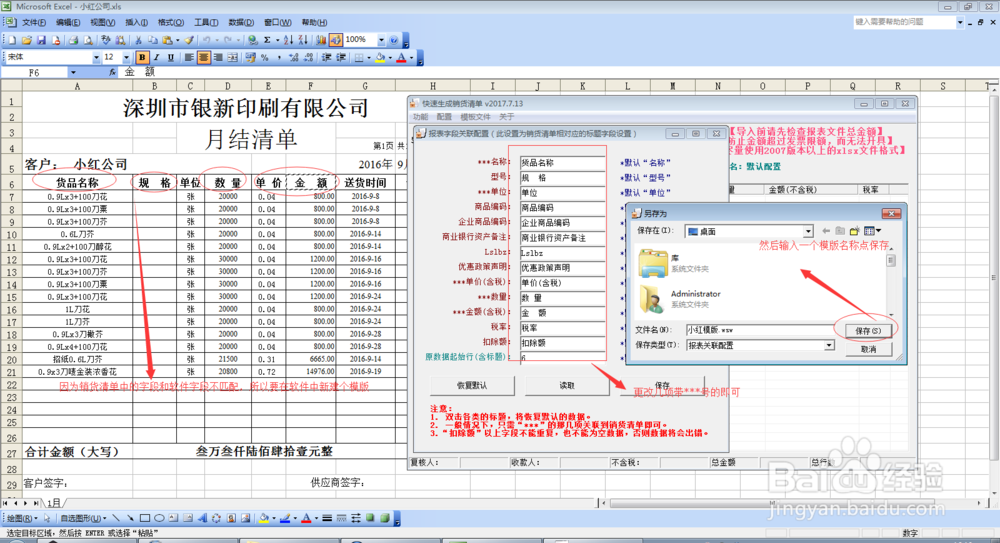Open the Chart Wizard icon
Viewport: 1000px width, 543px height.
coord(320,40)
